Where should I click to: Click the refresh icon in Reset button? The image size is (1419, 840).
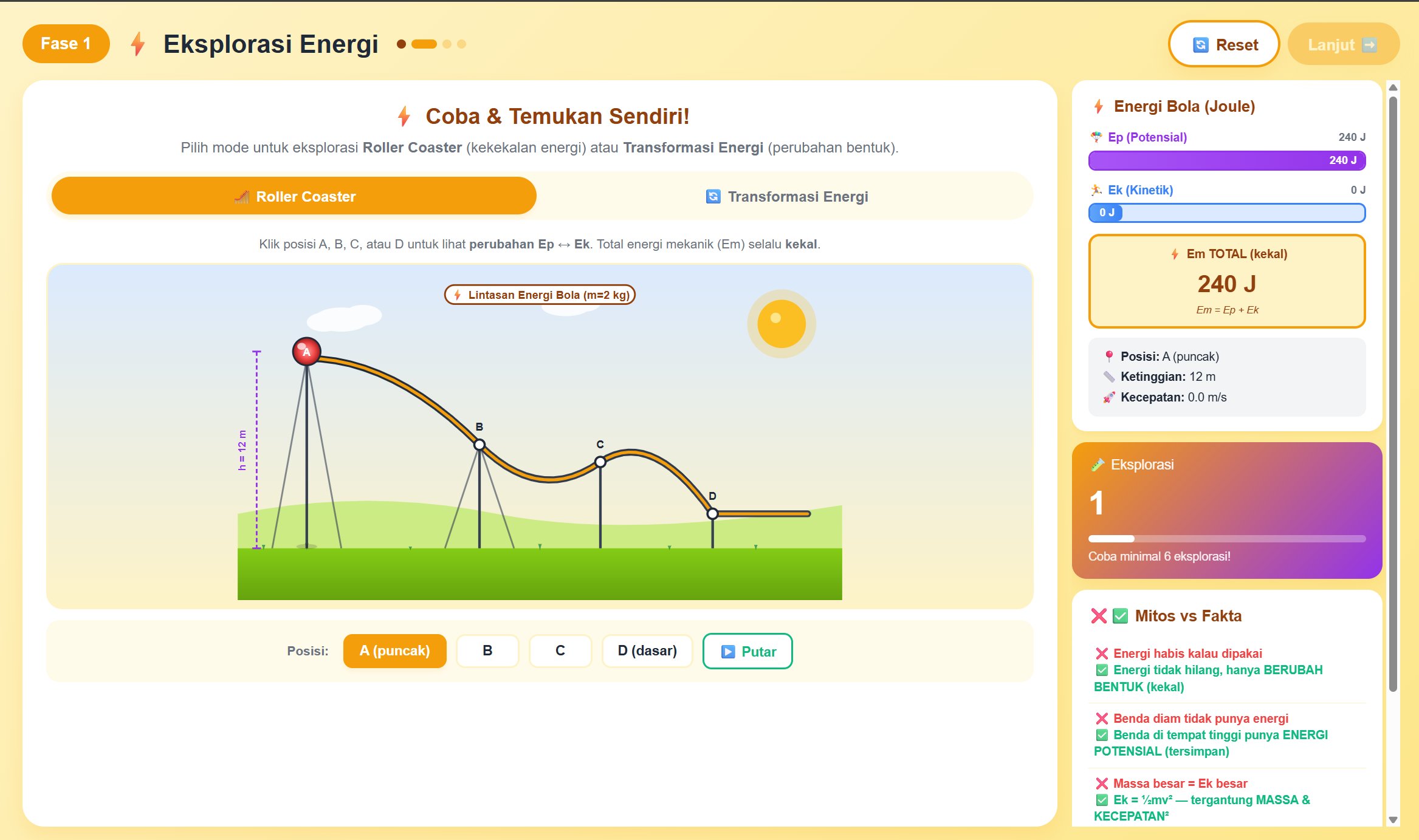(x=1201, y=45)
